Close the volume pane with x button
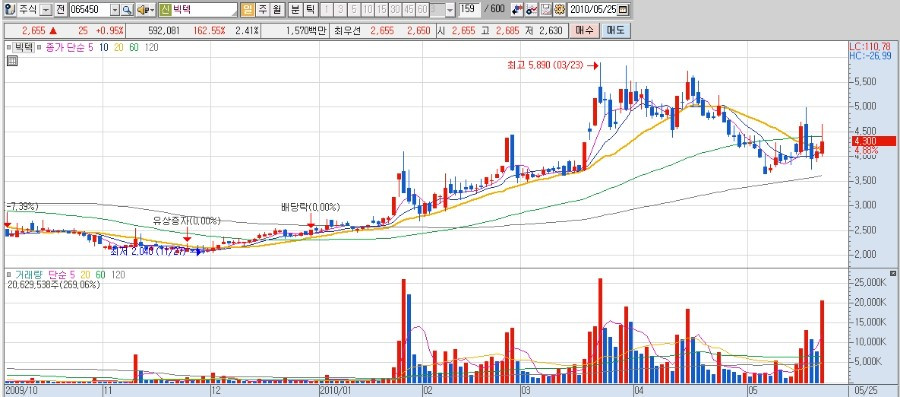Image resolution: width=900 pixels, height=397 pixels. (x=892, y=274)
